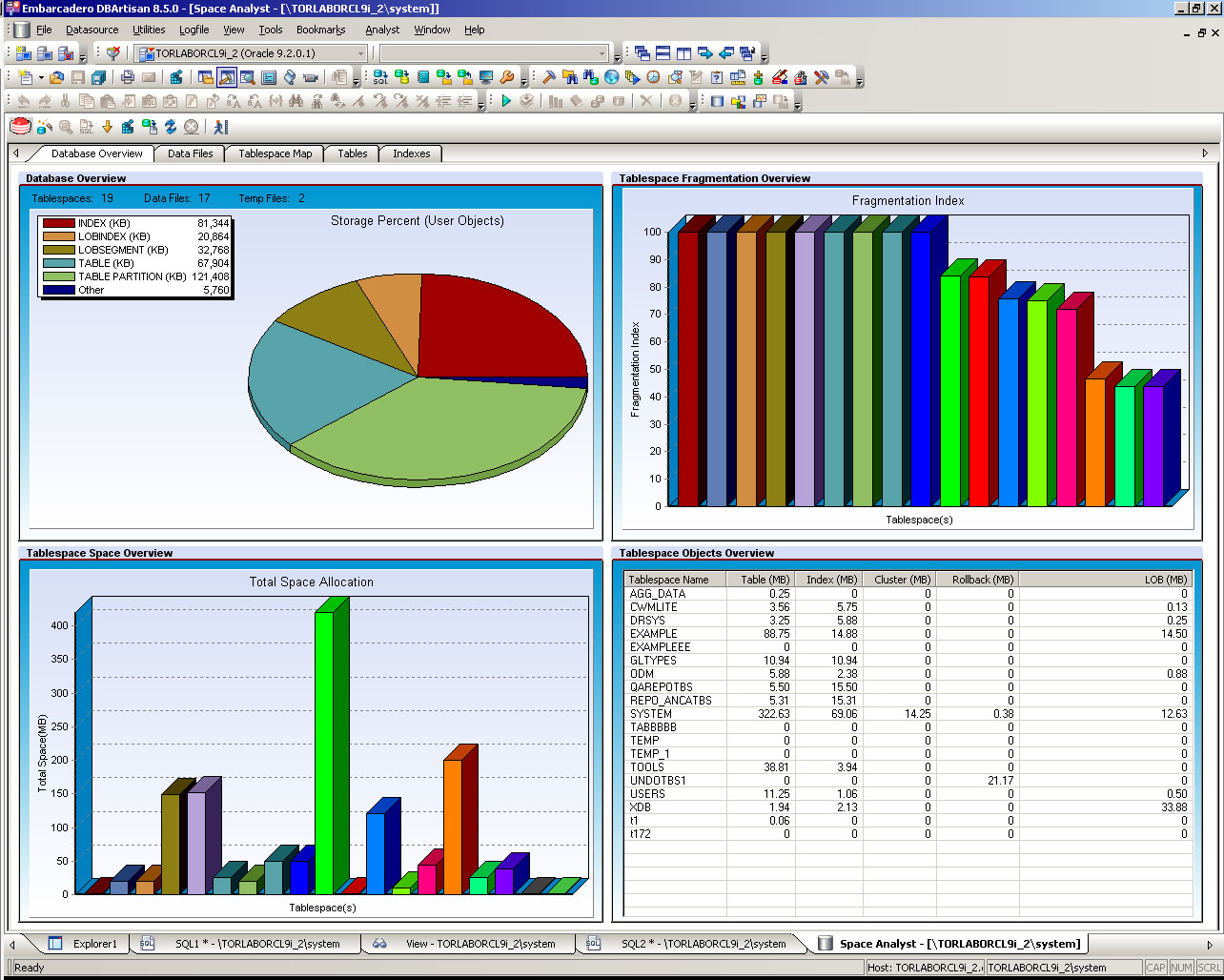The width and height of the screenshot is (1224, 980).
Task: Click the printer icon in the toolbar
Action: click(x=127, y=77)
